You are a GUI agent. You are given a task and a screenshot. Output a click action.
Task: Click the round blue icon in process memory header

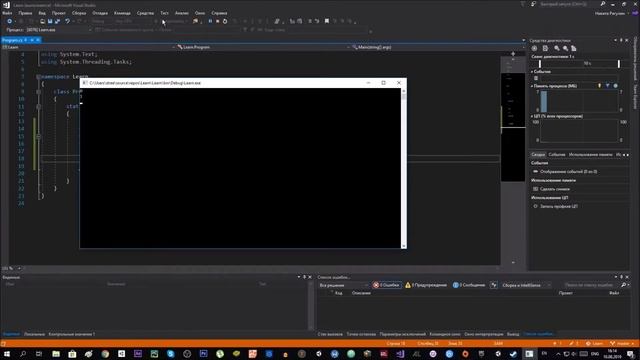(x=616, y=86)
